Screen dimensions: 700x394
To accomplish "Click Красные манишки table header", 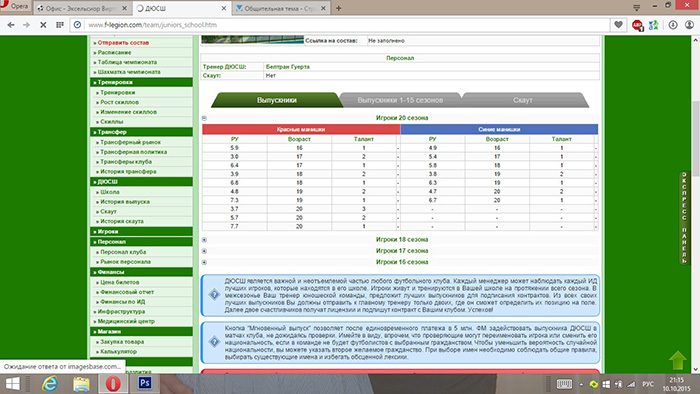I will click(301, 129).
